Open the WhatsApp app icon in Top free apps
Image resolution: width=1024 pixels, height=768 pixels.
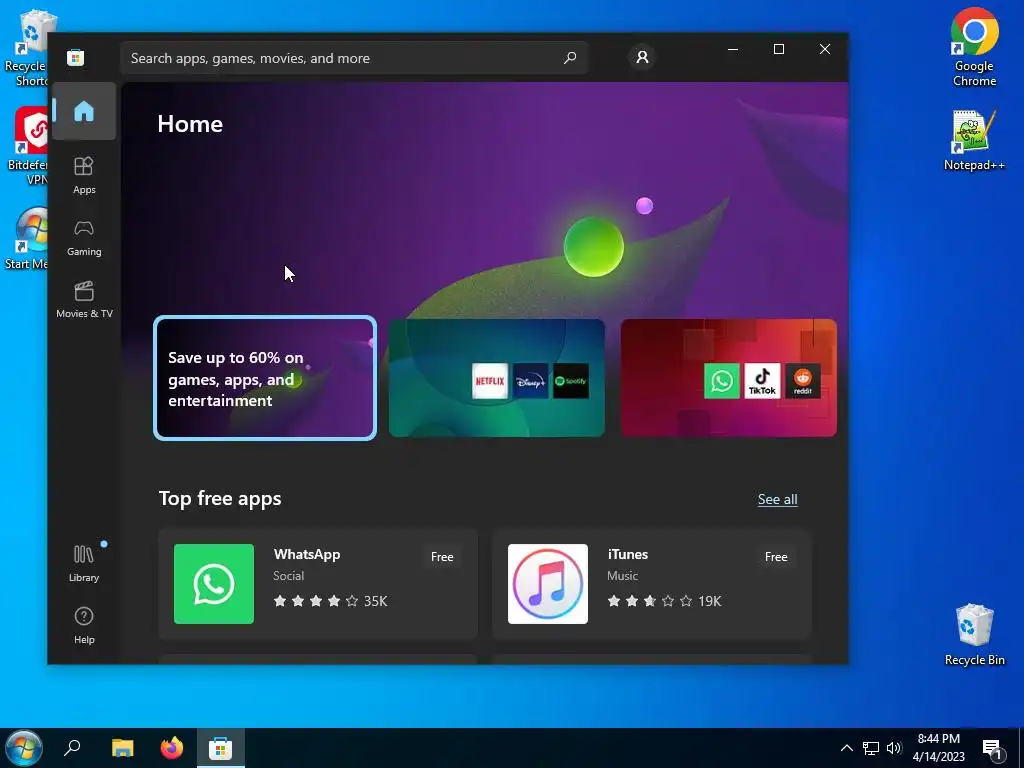(x=214, y=584)
